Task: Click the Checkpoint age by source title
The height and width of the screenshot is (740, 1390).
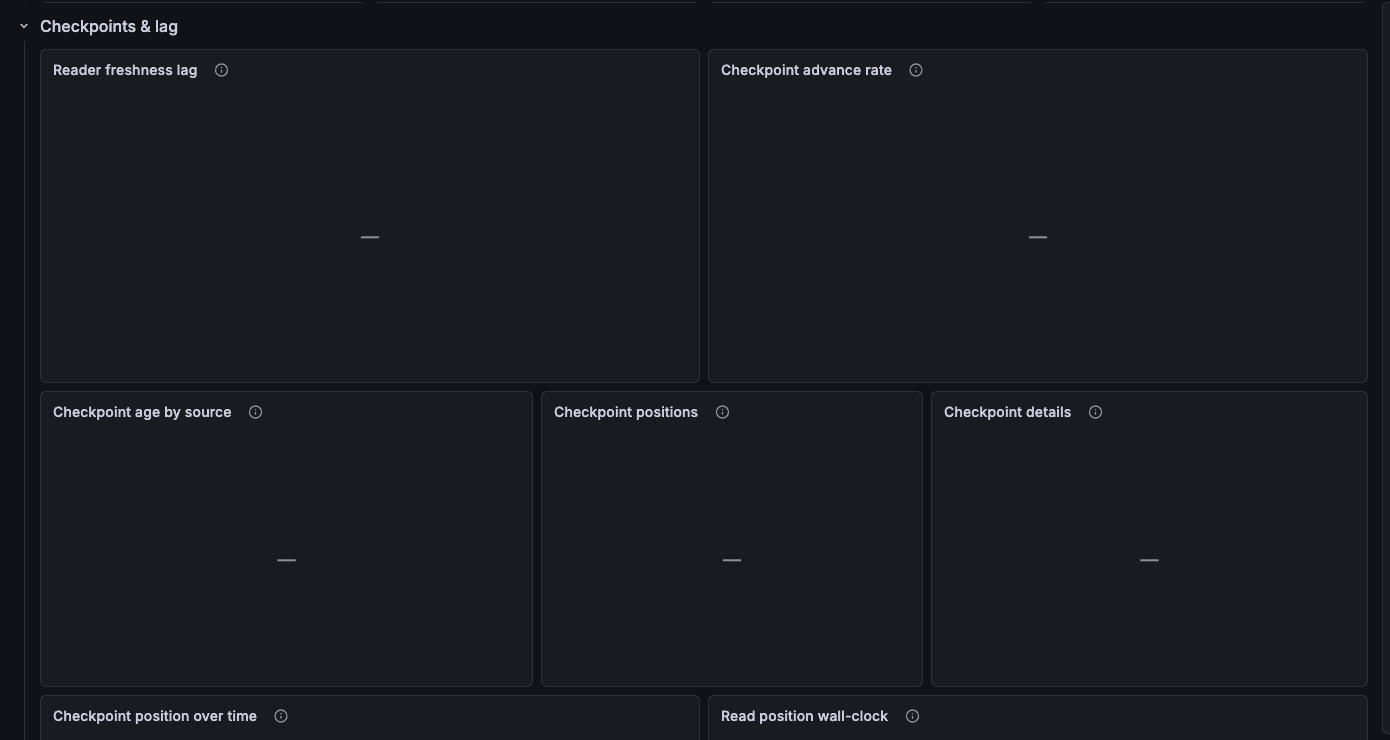Action: [x=142, y=412]
